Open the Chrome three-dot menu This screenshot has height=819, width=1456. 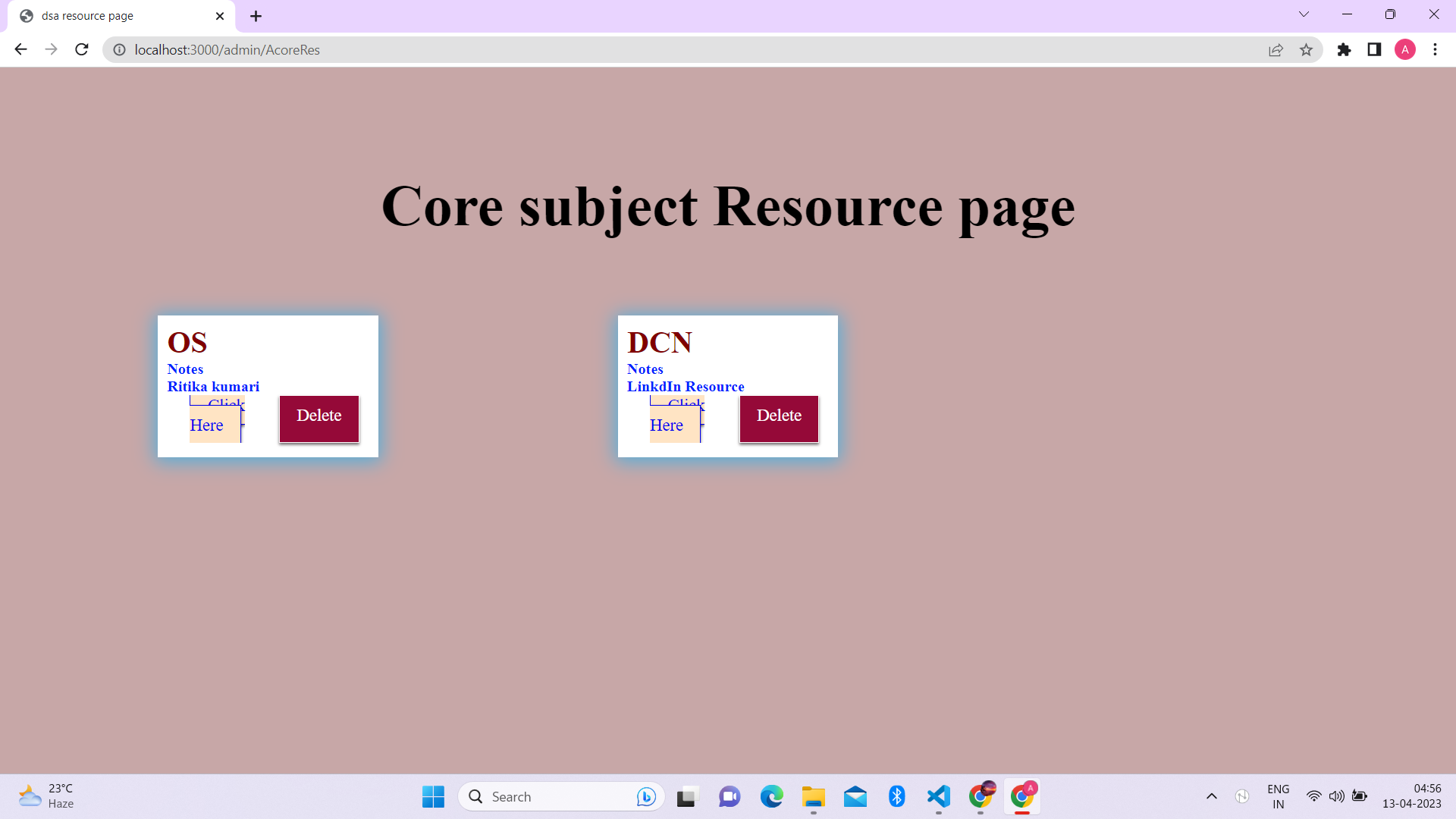point(1435,49)
